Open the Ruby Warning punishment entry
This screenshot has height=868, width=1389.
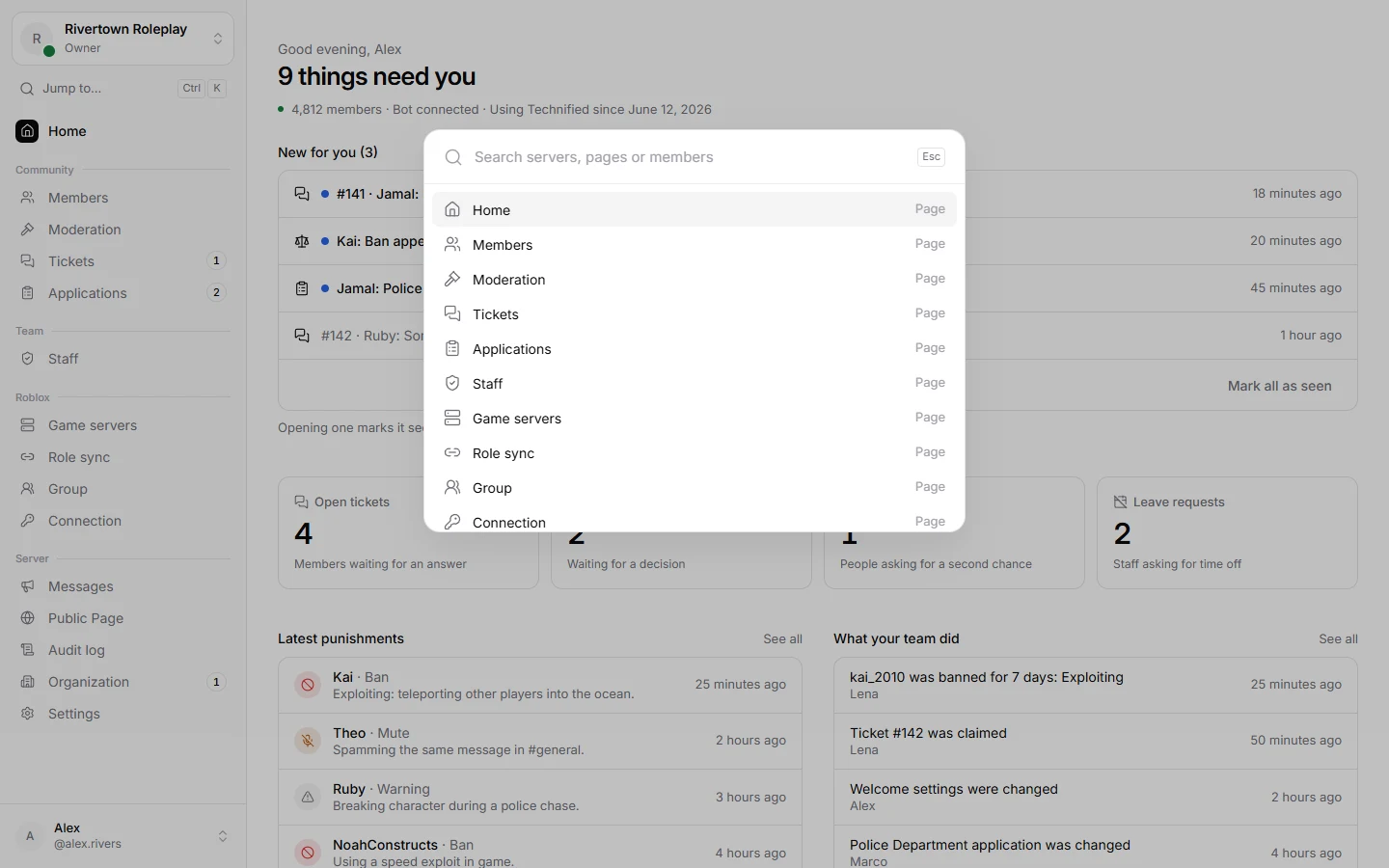tap(540, 797)
